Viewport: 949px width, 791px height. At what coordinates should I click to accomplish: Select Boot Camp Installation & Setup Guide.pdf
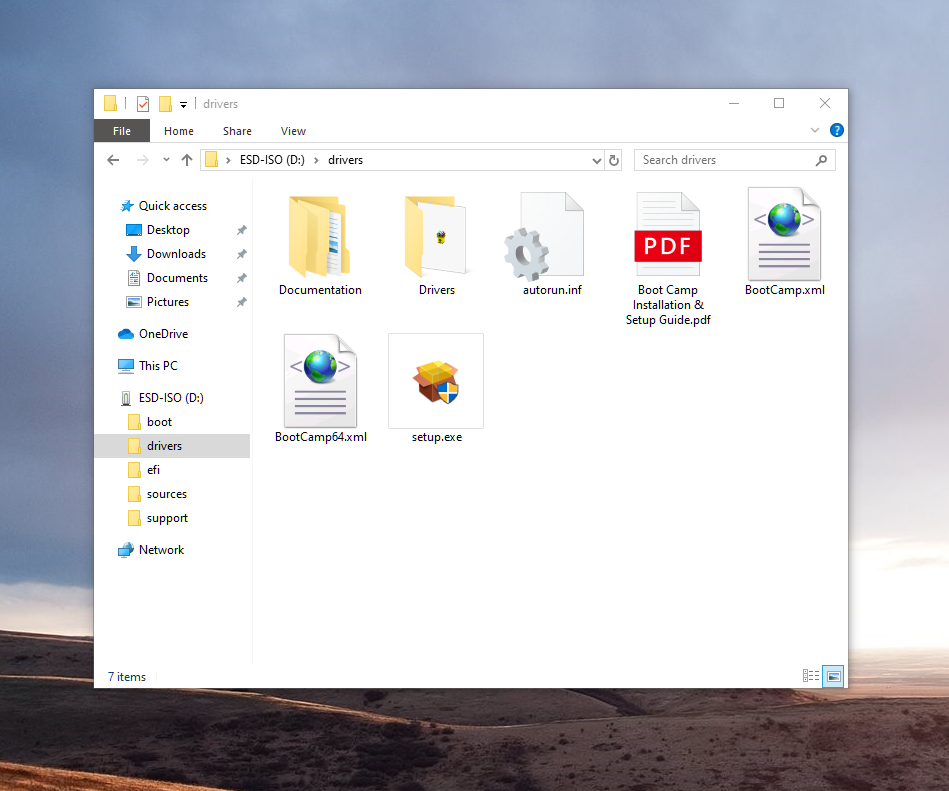(x=668, y=259)
